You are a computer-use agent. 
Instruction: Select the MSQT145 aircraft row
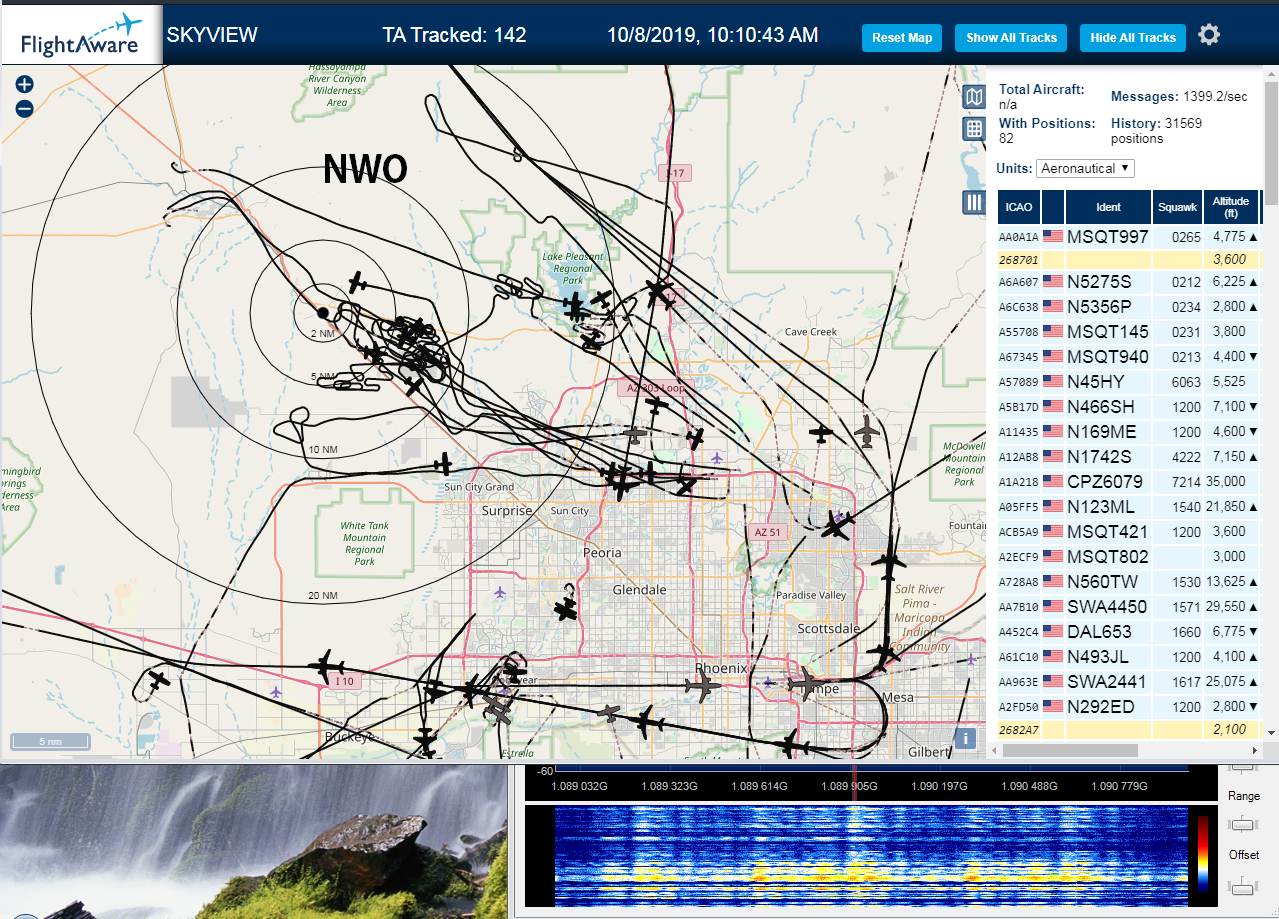pos(1130,332)
